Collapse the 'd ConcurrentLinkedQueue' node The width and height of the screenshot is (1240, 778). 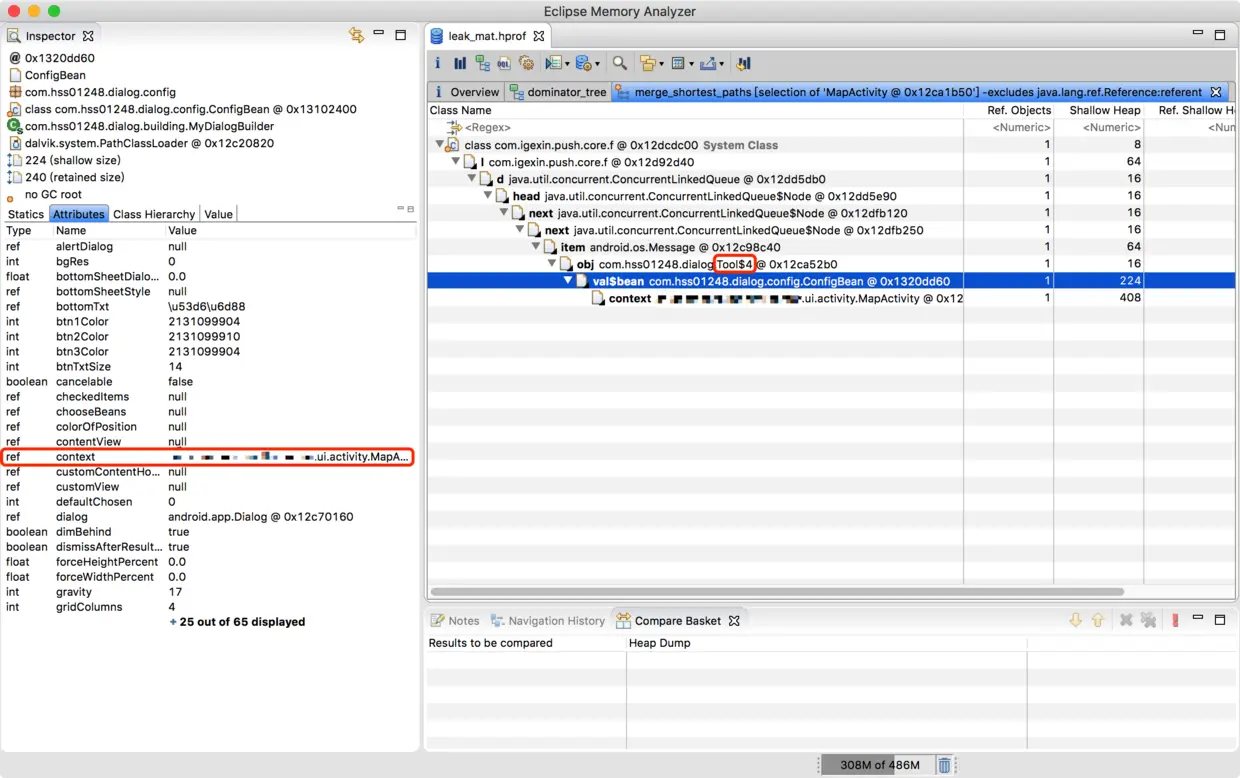[472, 179]
